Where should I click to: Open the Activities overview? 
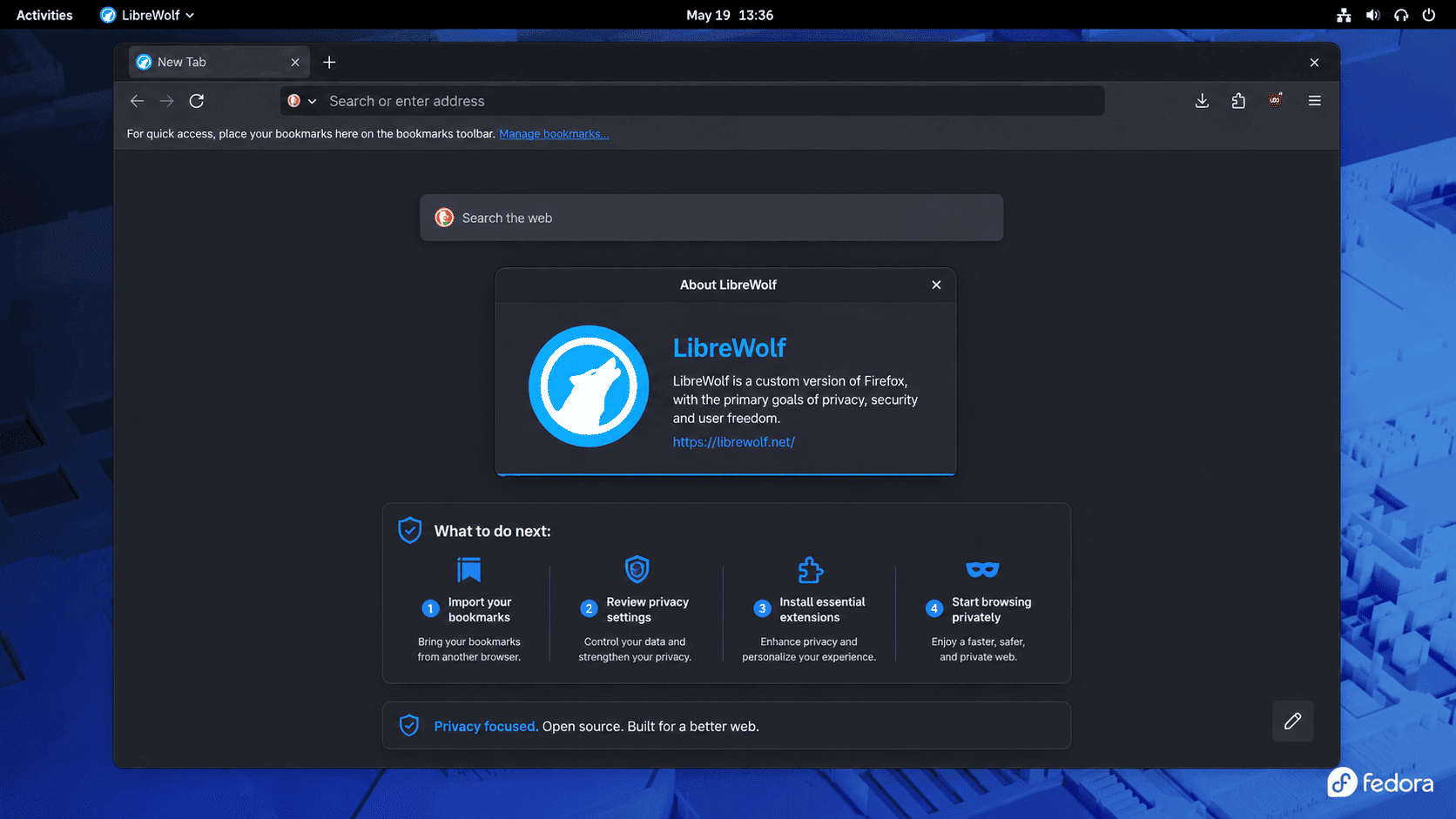tap(44, 15)
